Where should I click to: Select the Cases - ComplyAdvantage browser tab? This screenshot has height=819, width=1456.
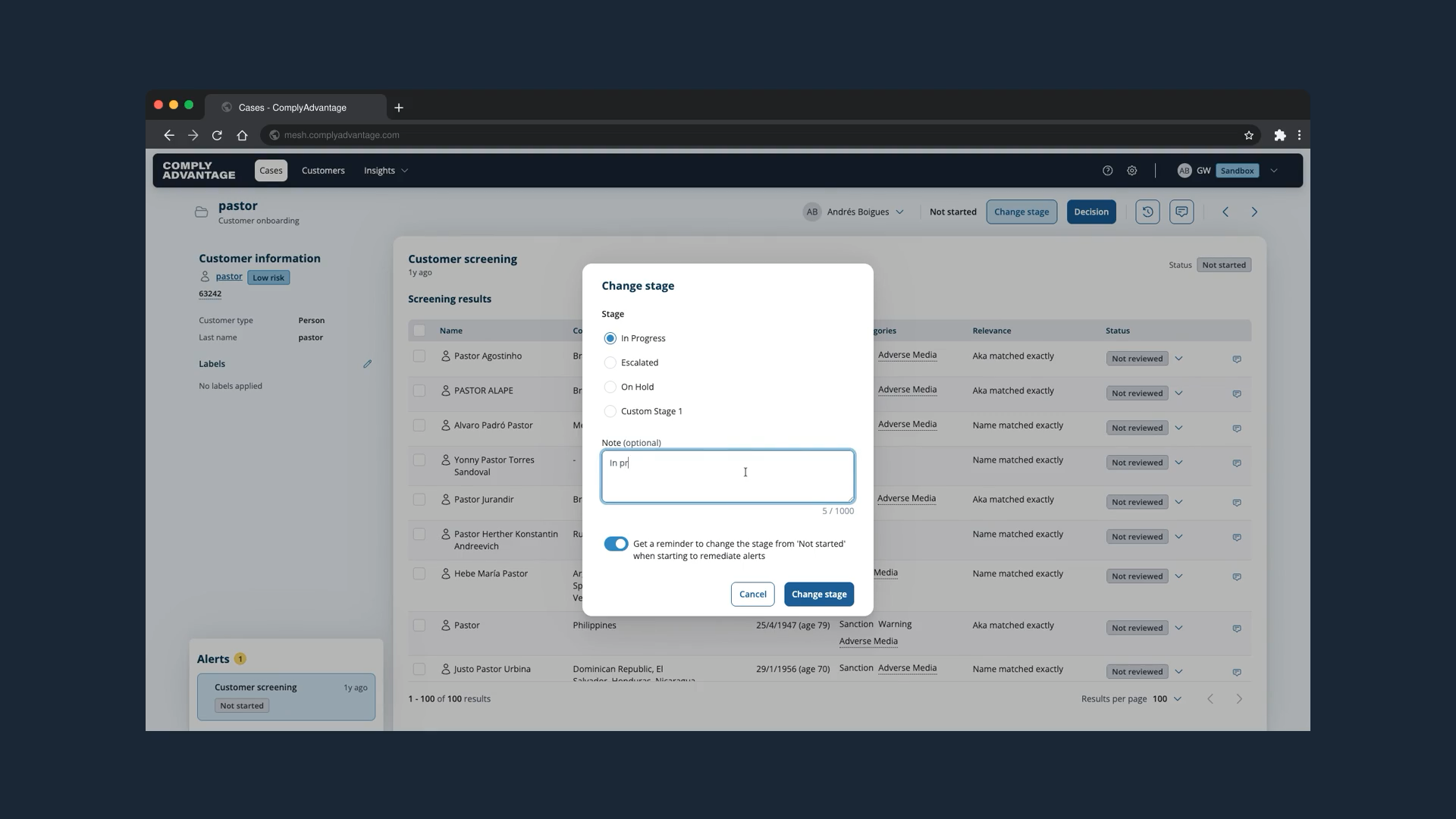point(295,108)
